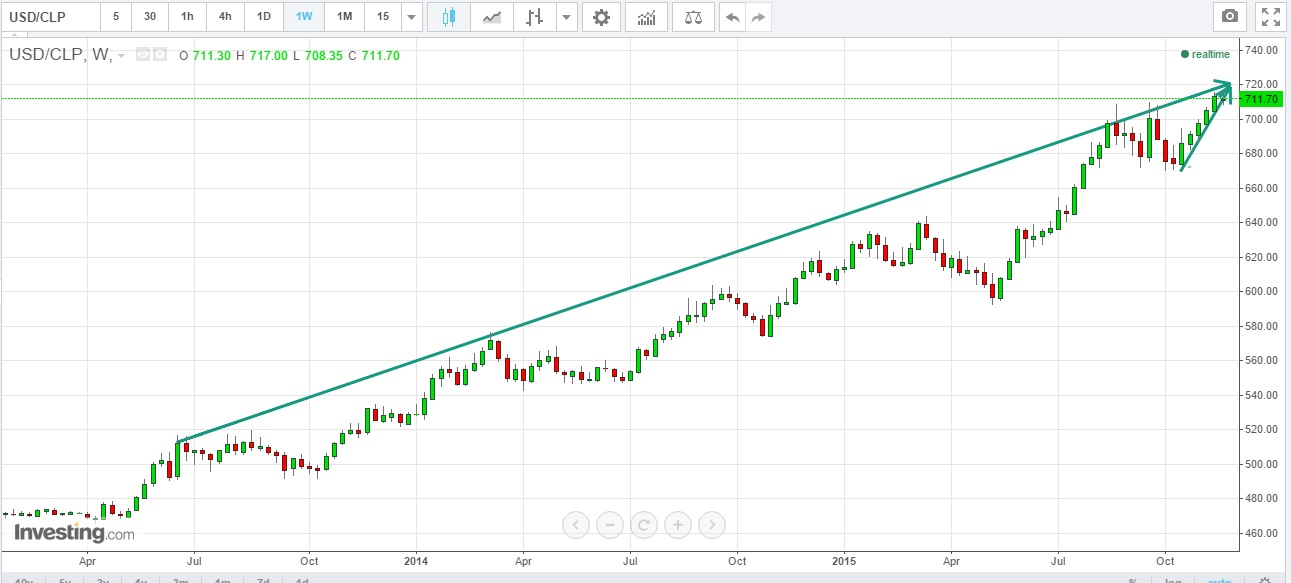Viewport: 1291px width, 583px height.
Task: Set the interval to 1D
Action: (264, 17)
